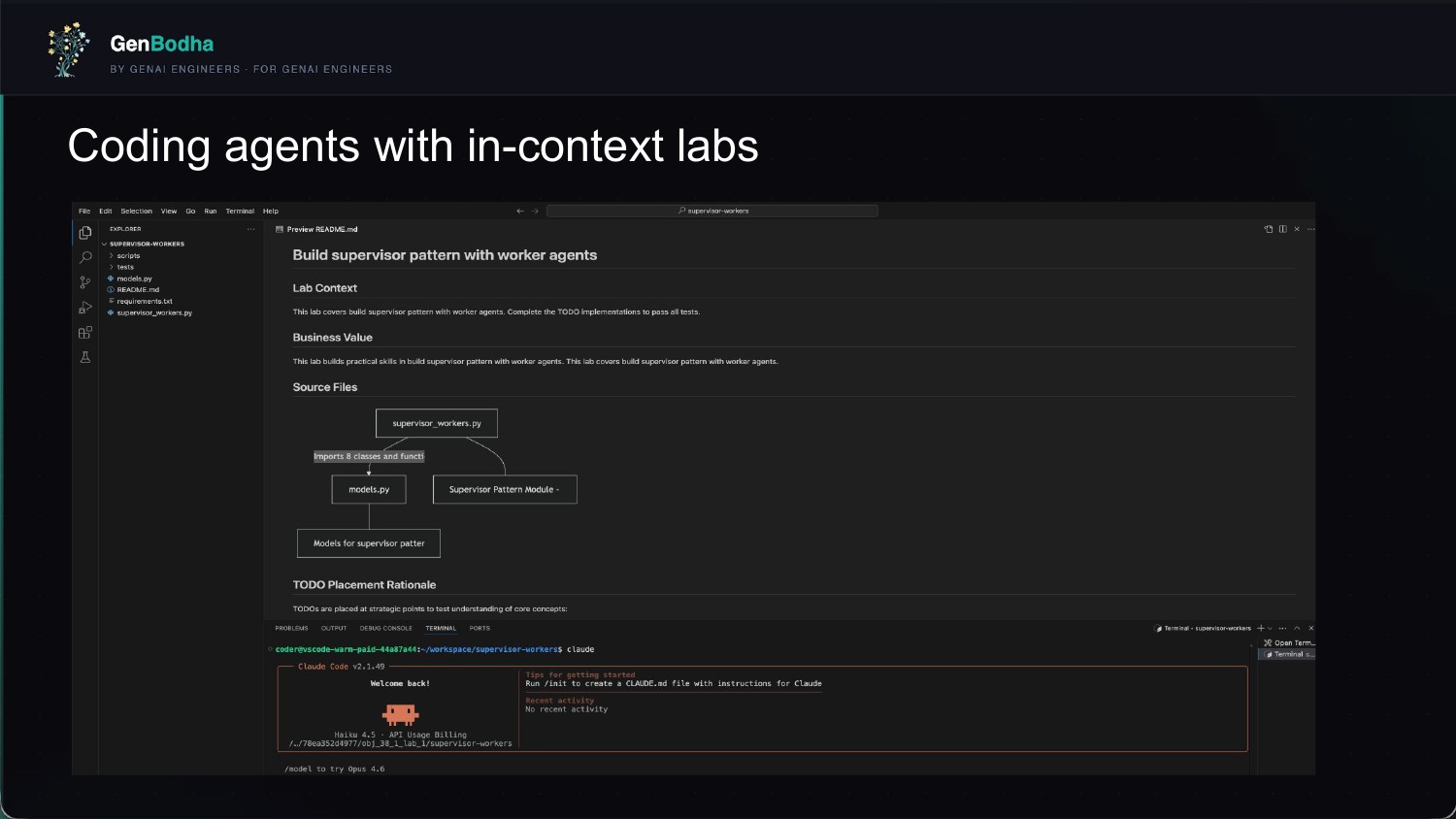The image size is (1456, 819).
Task: Open the Explorer view in activity bar
Action: (x=85, y=233)
